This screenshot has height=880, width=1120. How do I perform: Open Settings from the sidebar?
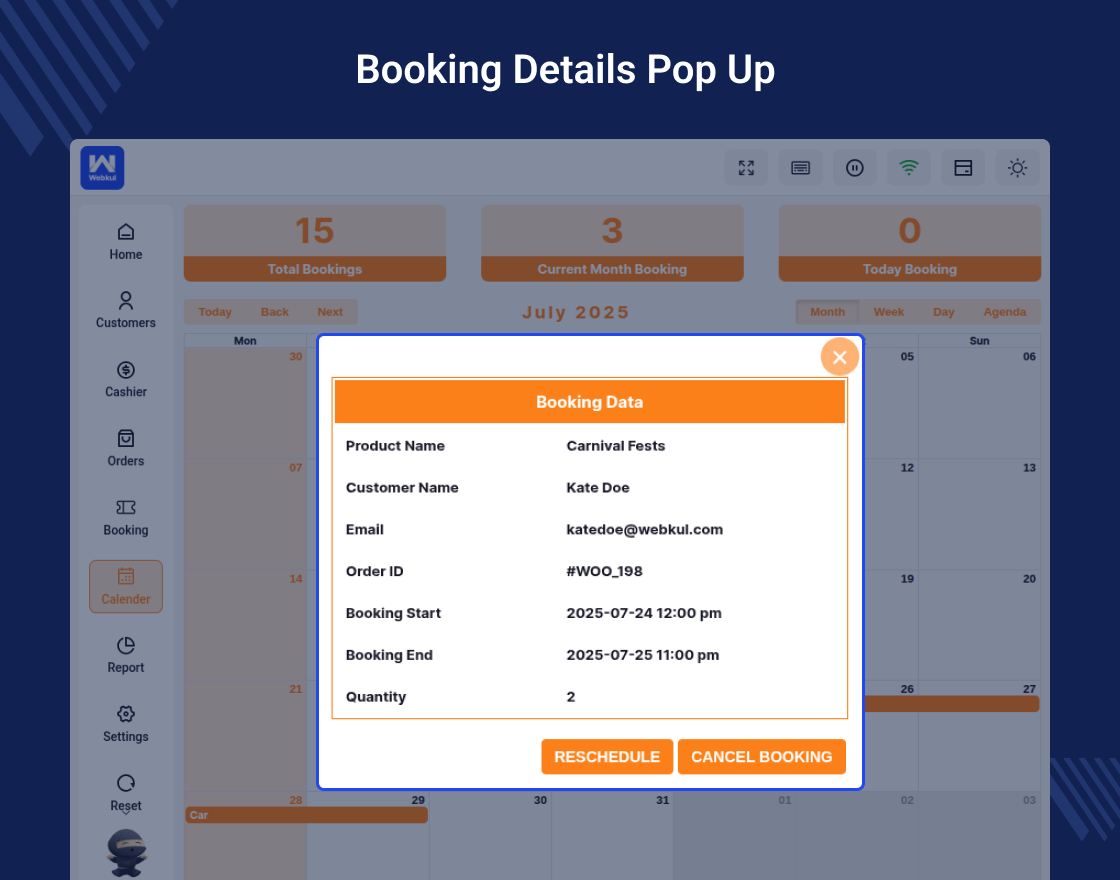click(x=126, y=724)
